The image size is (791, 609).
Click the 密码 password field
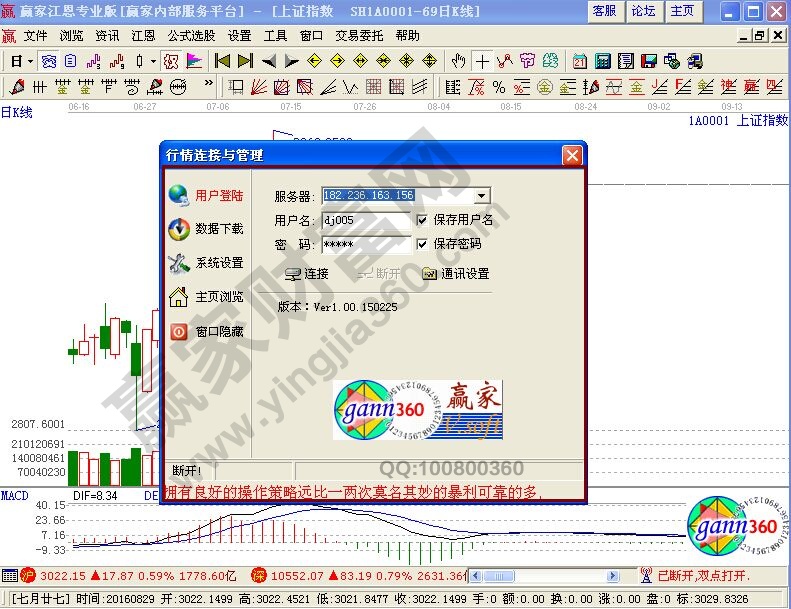tap(365, 244)
